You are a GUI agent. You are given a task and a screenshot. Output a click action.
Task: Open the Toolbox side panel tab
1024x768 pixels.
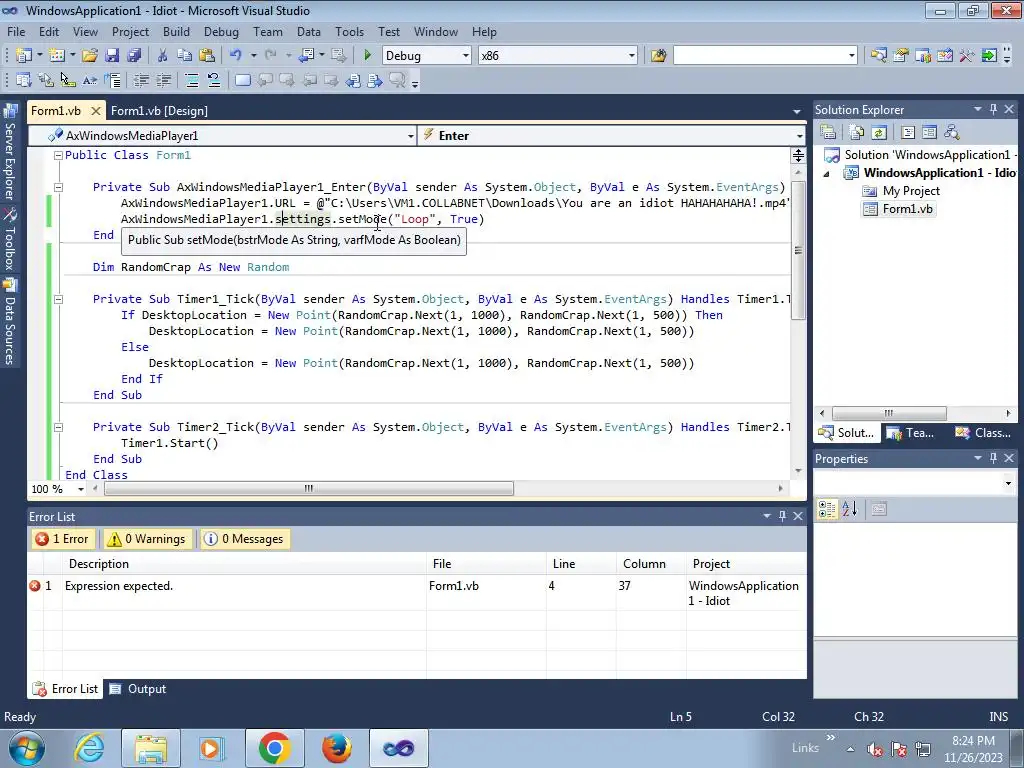pyautogui.click(x=10, y=240)
